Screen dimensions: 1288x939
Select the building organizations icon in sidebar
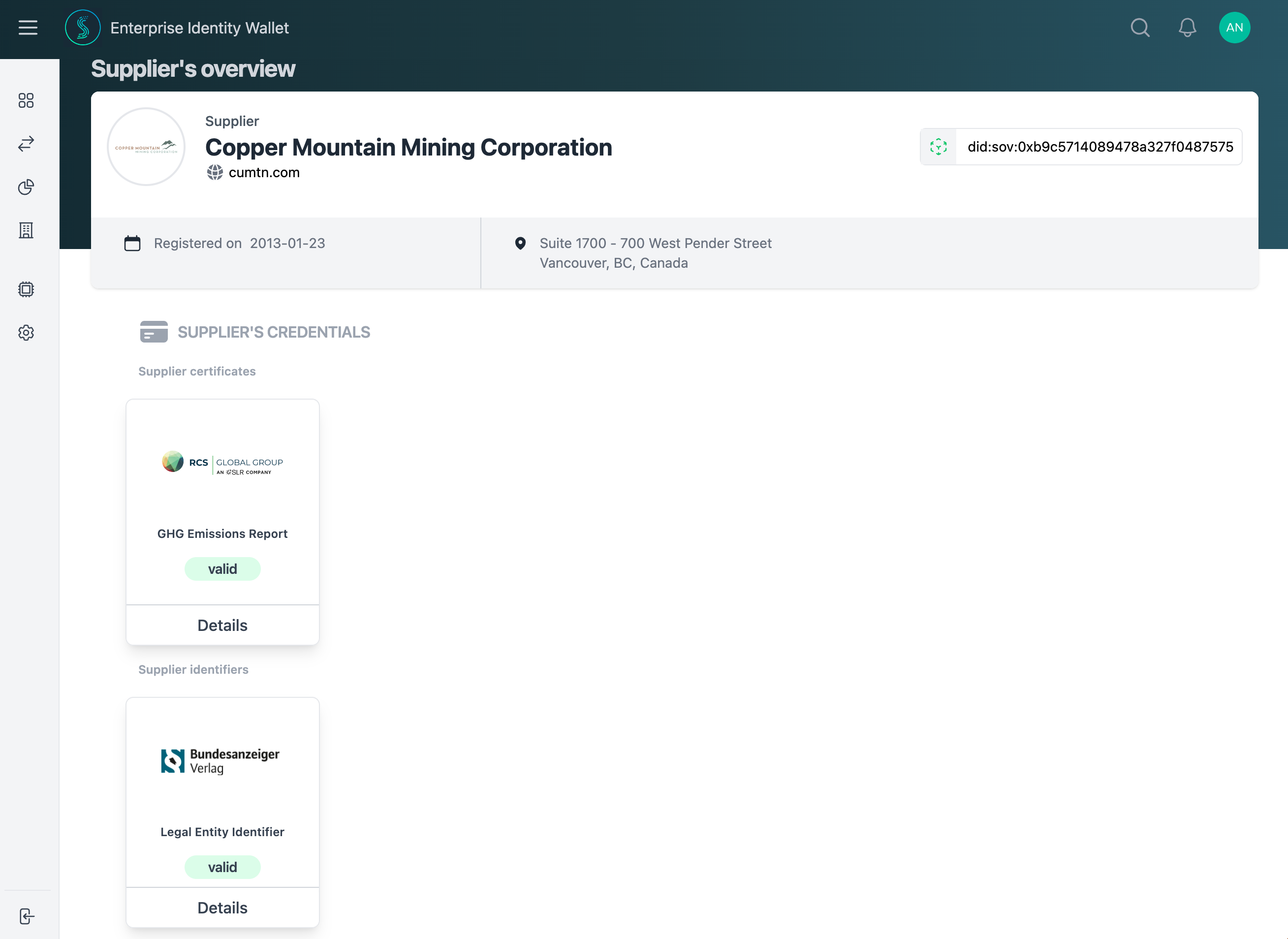point(26,230)
